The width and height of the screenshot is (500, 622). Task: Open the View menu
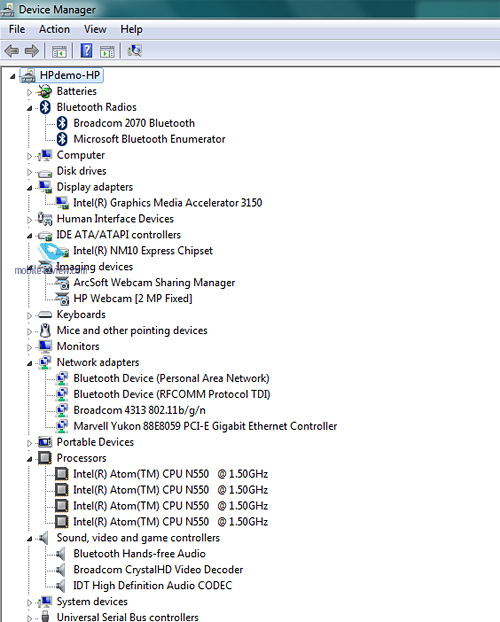point(95,29)
